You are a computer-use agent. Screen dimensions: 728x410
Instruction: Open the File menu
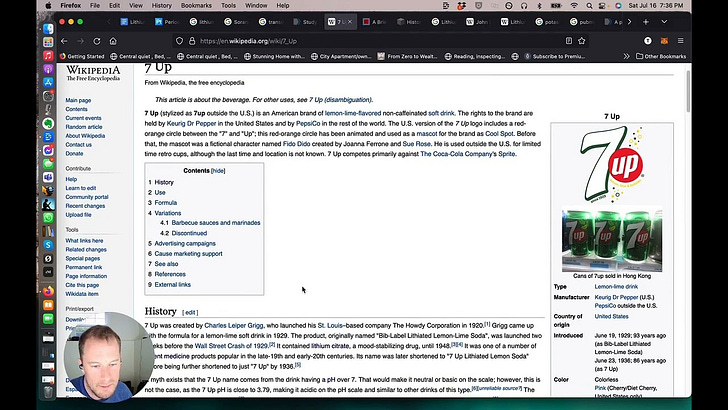(95, 6)
